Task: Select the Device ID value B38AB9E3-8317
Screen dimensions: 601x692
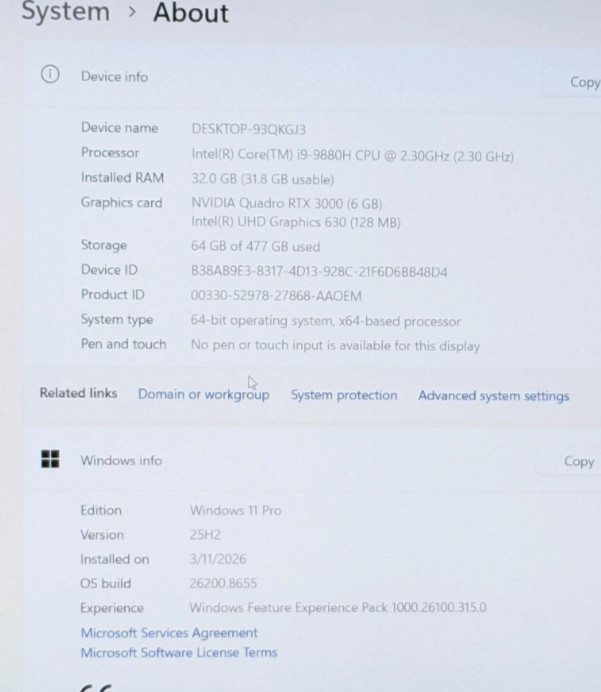Action: point(319,271)
